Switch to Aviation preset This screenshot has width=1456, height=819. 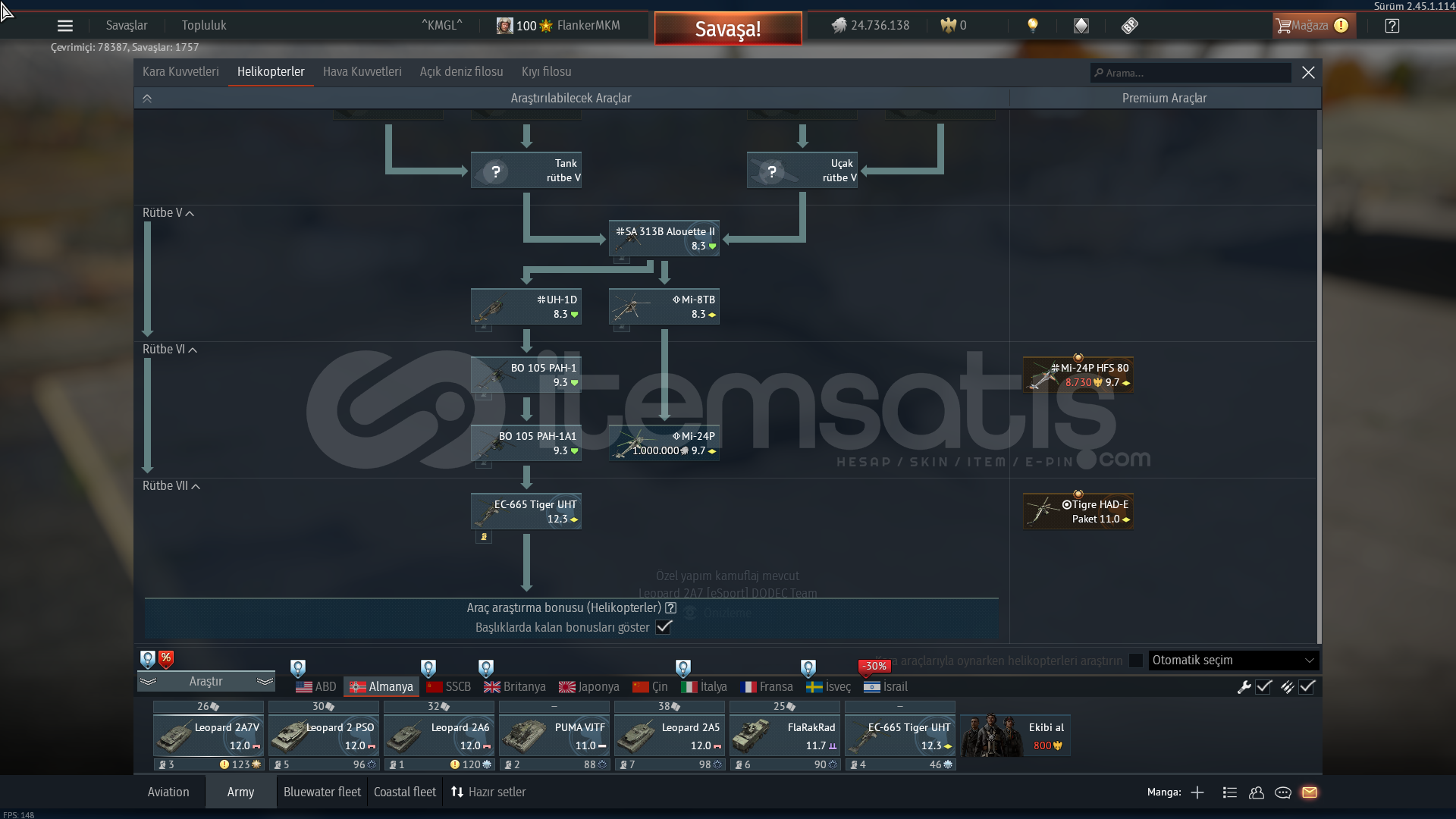click(x=168, y=792)
